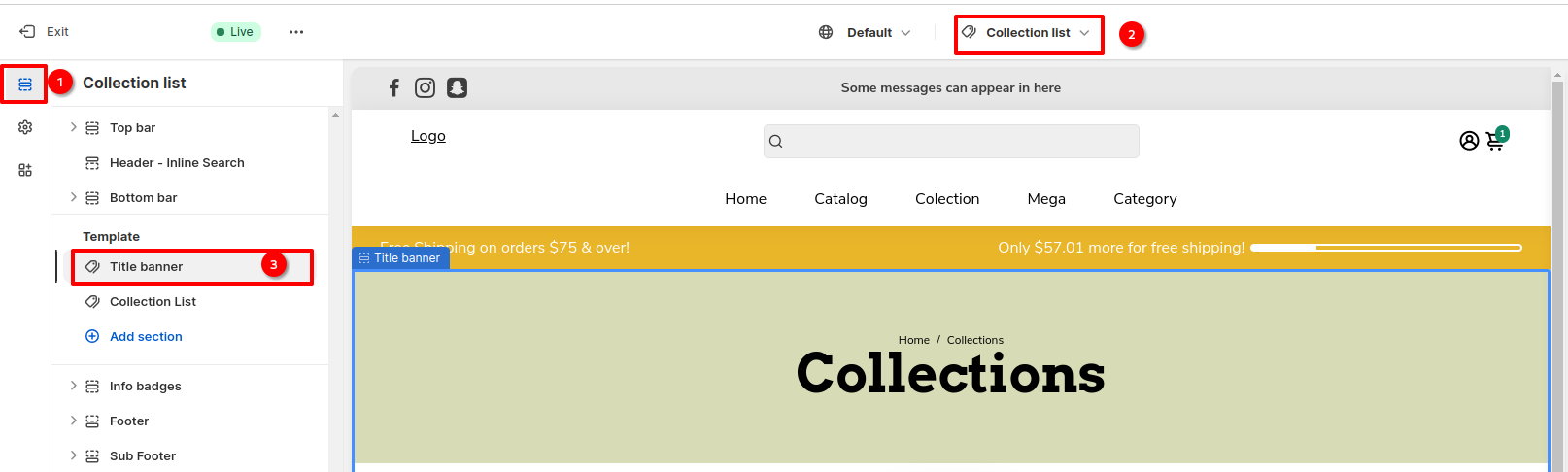Expand the Info badges section
Image resolution: width=1568 pixels, height=472 pixels.
click(x=73, y=386)
